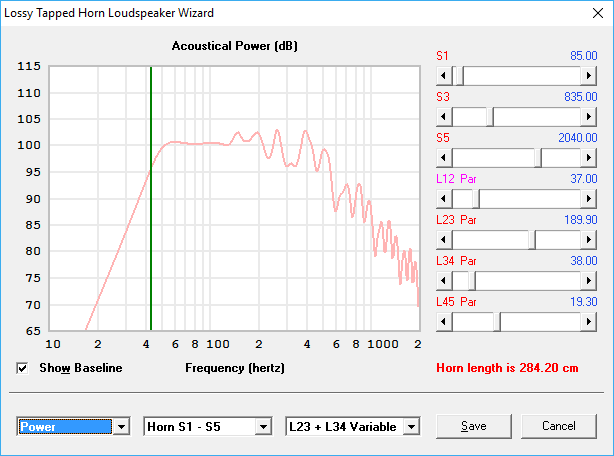Click the L34 Par label
The image size is (614, 456).
(456, 261)
